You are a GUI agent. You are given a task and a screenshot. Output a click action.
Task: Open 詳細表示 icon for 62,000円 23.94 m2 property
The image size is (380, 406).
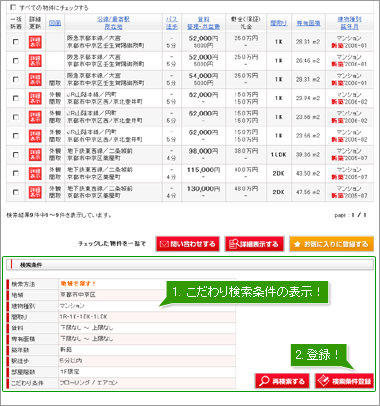35,98
